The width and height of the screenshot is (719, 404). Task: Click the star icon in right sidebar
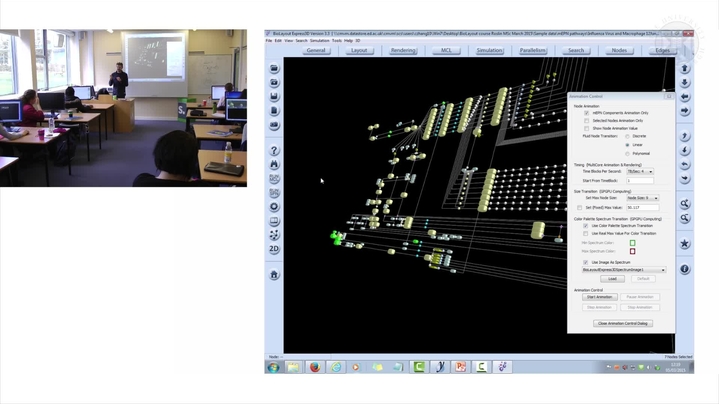[x=685, y=243]
